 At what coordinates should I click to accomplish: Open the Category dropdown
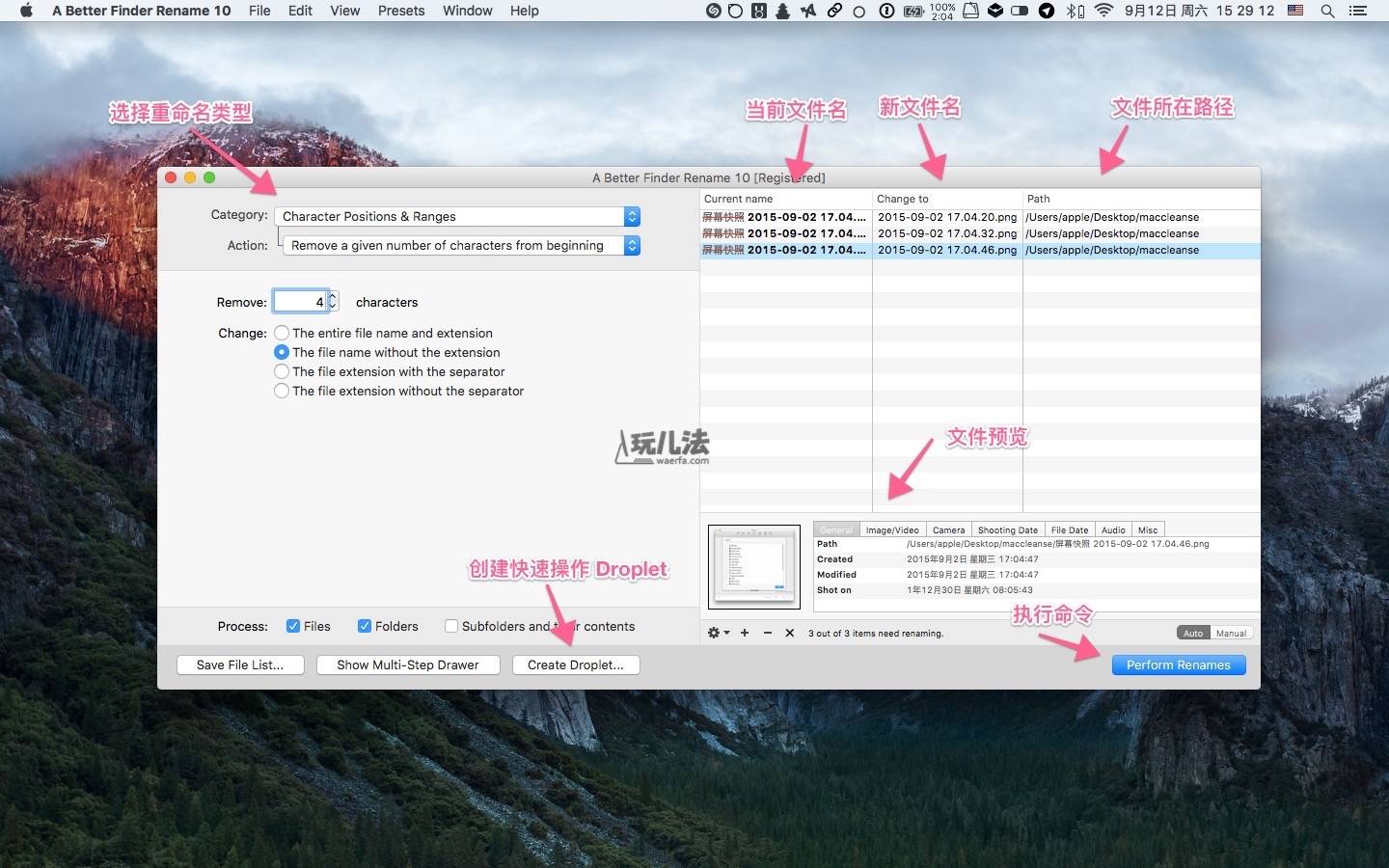point(457,216)
